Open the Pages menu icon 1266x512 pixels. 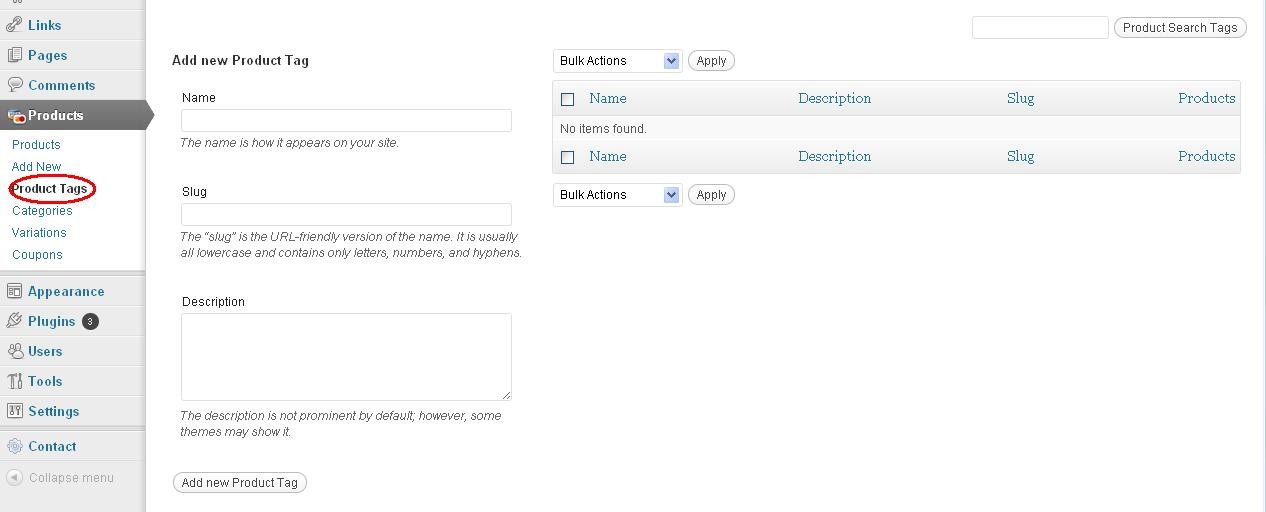[x=14, y=55]
